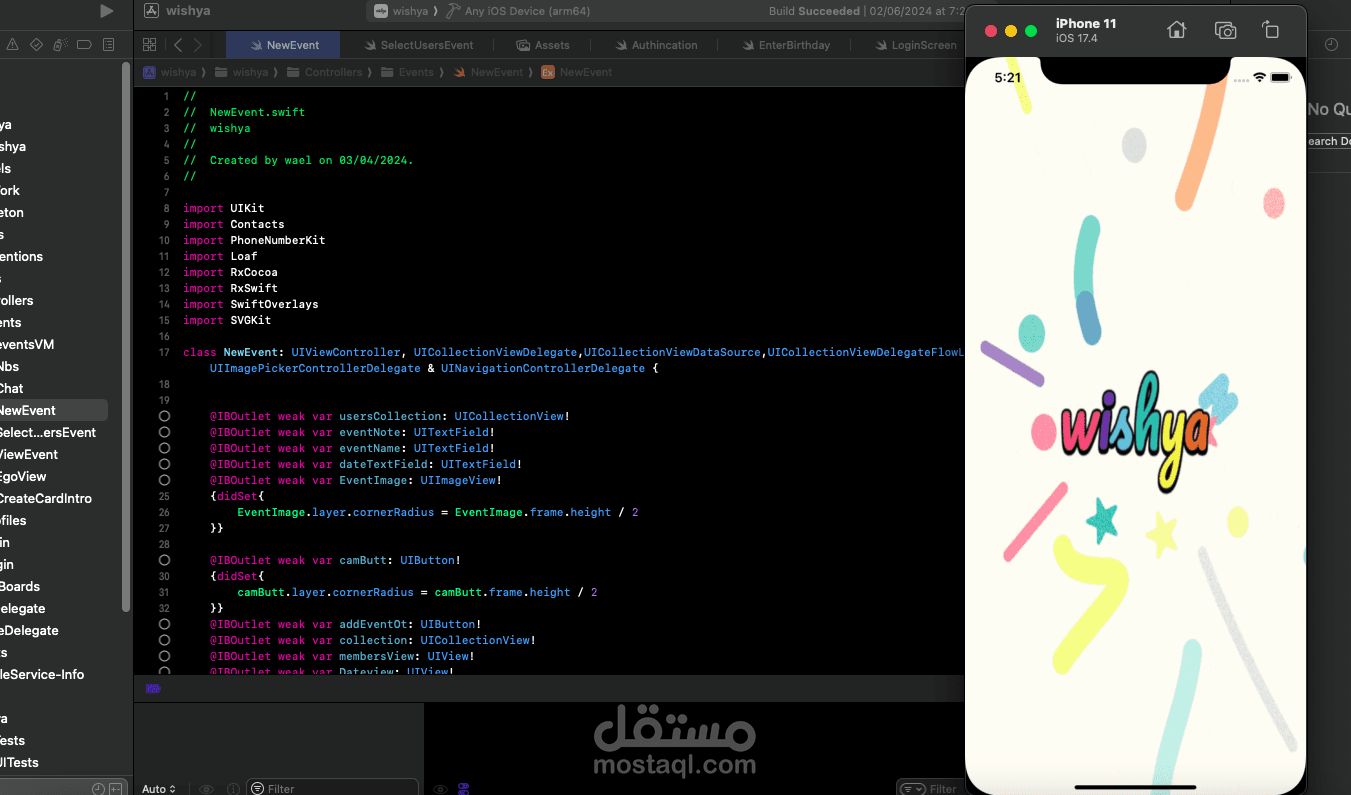
Task: Click the quick look eye icon in variables view
Action: pos(206,789)
